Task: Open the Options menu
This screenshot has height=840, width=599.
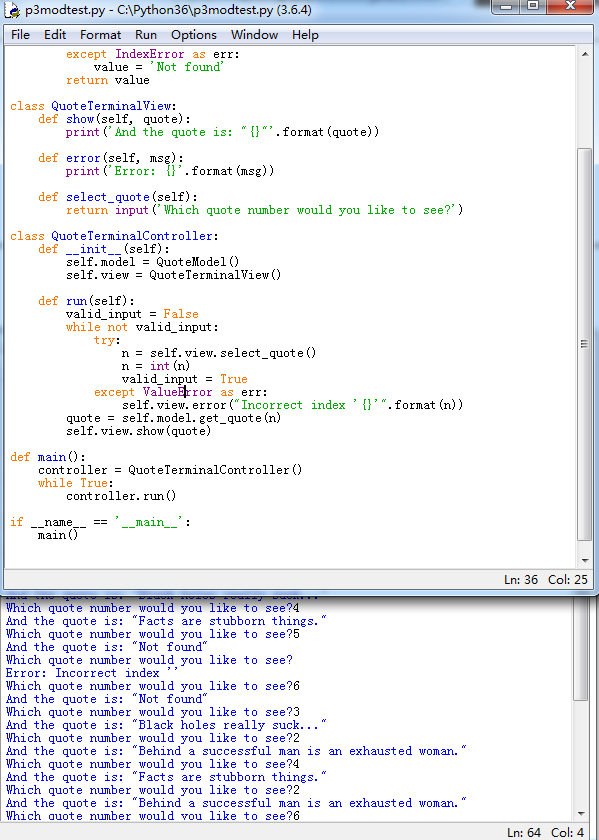Action: (193, 35)
